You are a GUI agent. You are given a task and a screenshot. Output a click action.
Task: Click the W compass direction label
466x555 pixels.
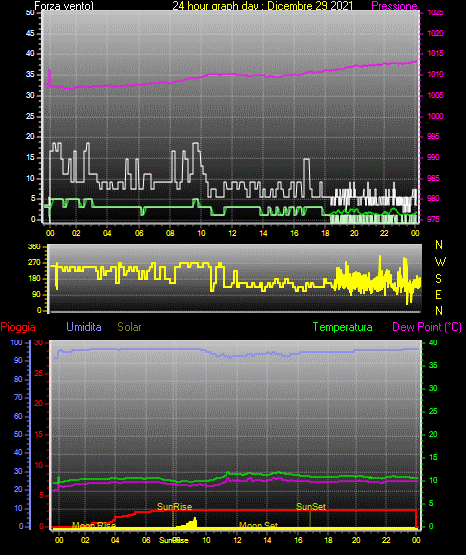[440, 262]
